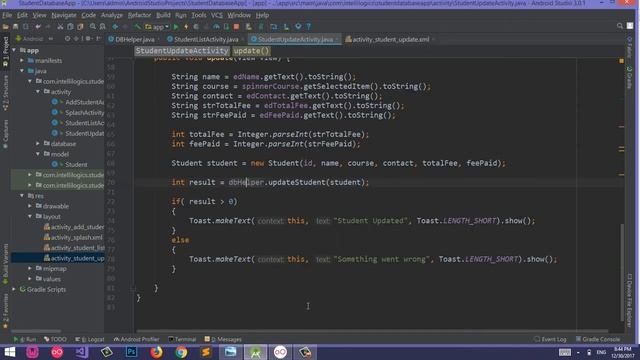Expand the database package
Viewport: 640px width, 360px height.
38,144
